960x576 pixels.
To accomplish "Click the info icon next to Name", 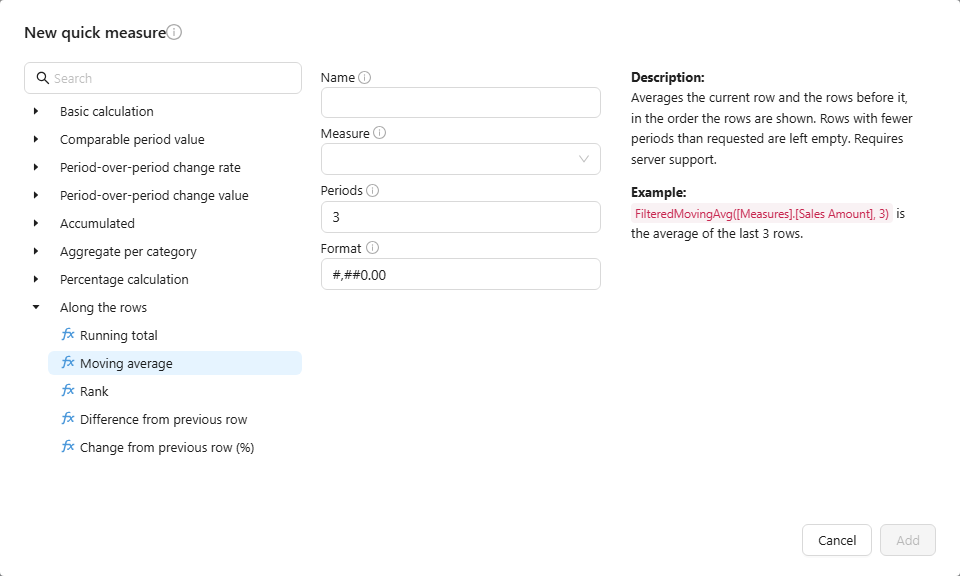I will (364, 78).
